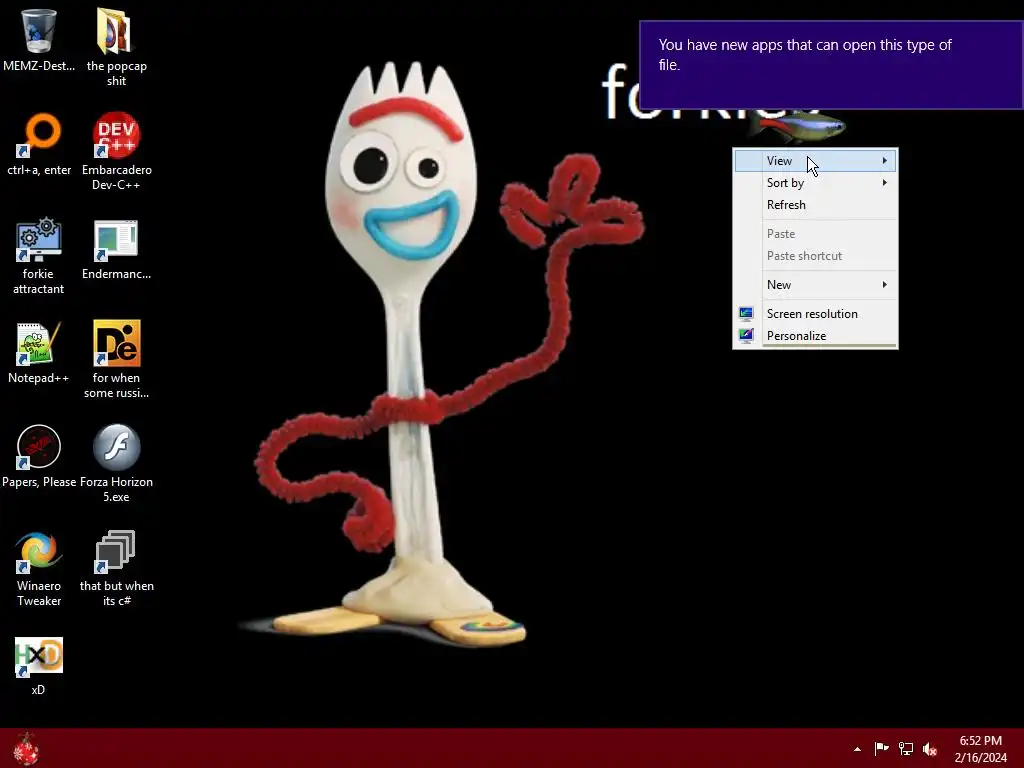
Task: Expand New submenu arrow
Action: pos(885,285)
